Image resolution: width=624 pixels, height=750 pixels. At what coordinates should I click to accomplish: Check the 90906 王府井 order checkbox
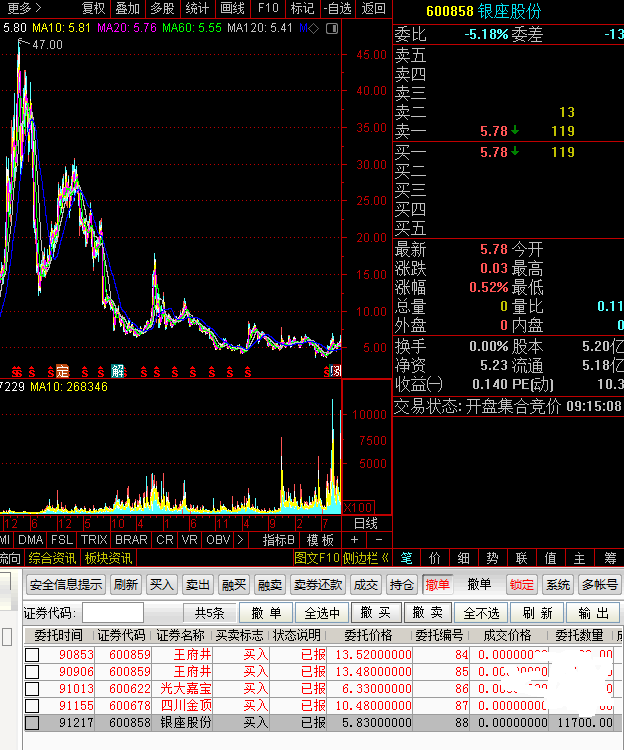[x=32, y=672]
